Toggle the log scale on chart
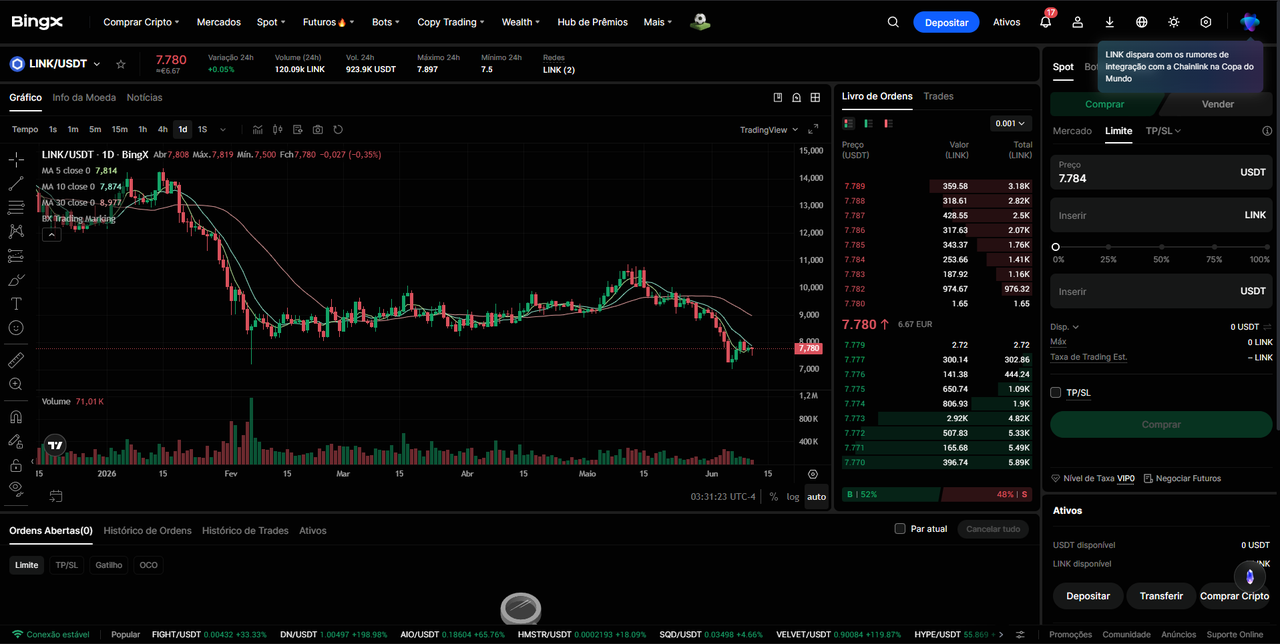Screen dimensions: 1280x644 pos(793,497)
